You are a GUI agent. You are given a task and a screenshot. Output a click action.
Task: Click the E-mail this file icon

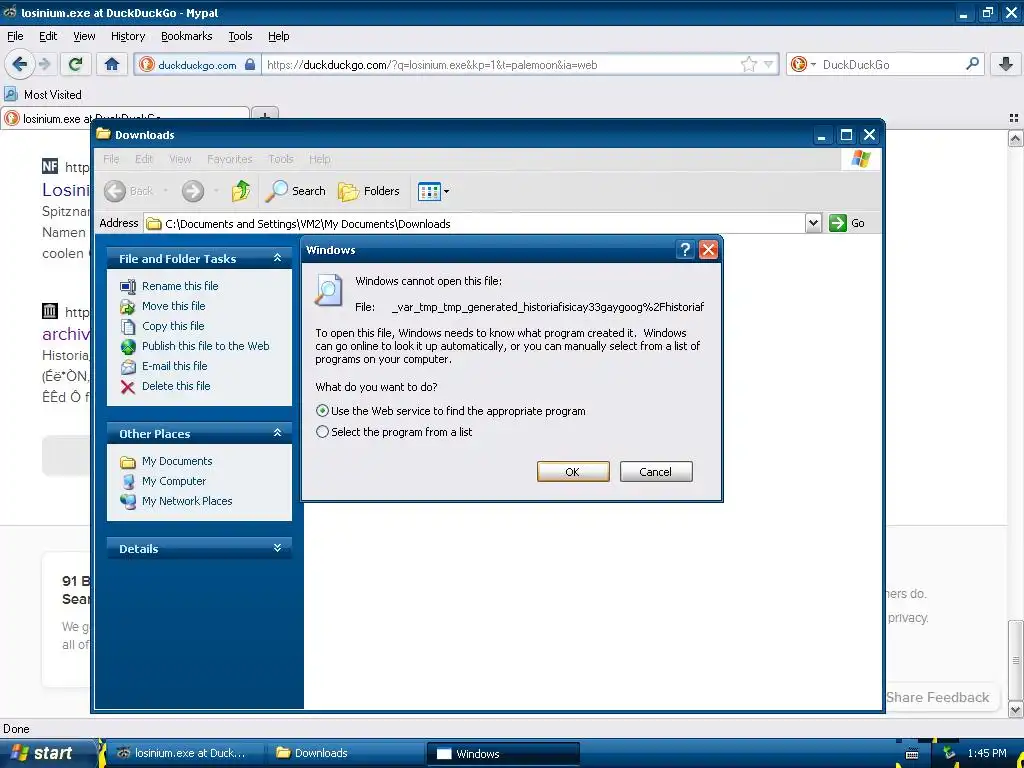tap(128, 366)
